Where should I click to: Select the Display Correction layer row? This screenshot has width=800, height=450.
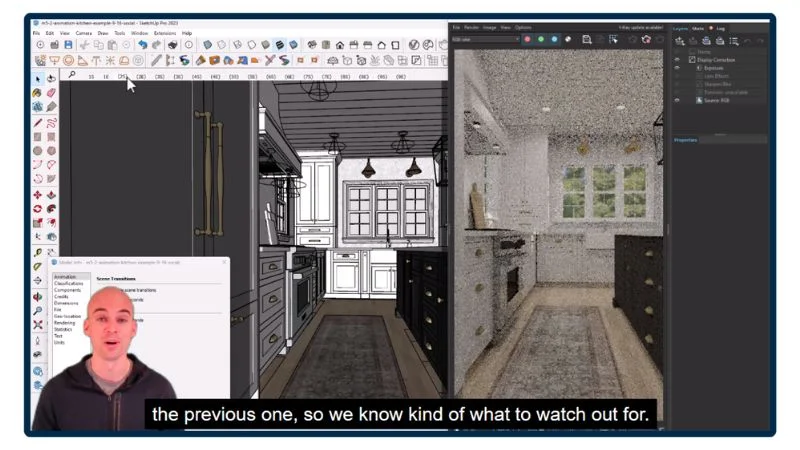[x=719, y=60]
